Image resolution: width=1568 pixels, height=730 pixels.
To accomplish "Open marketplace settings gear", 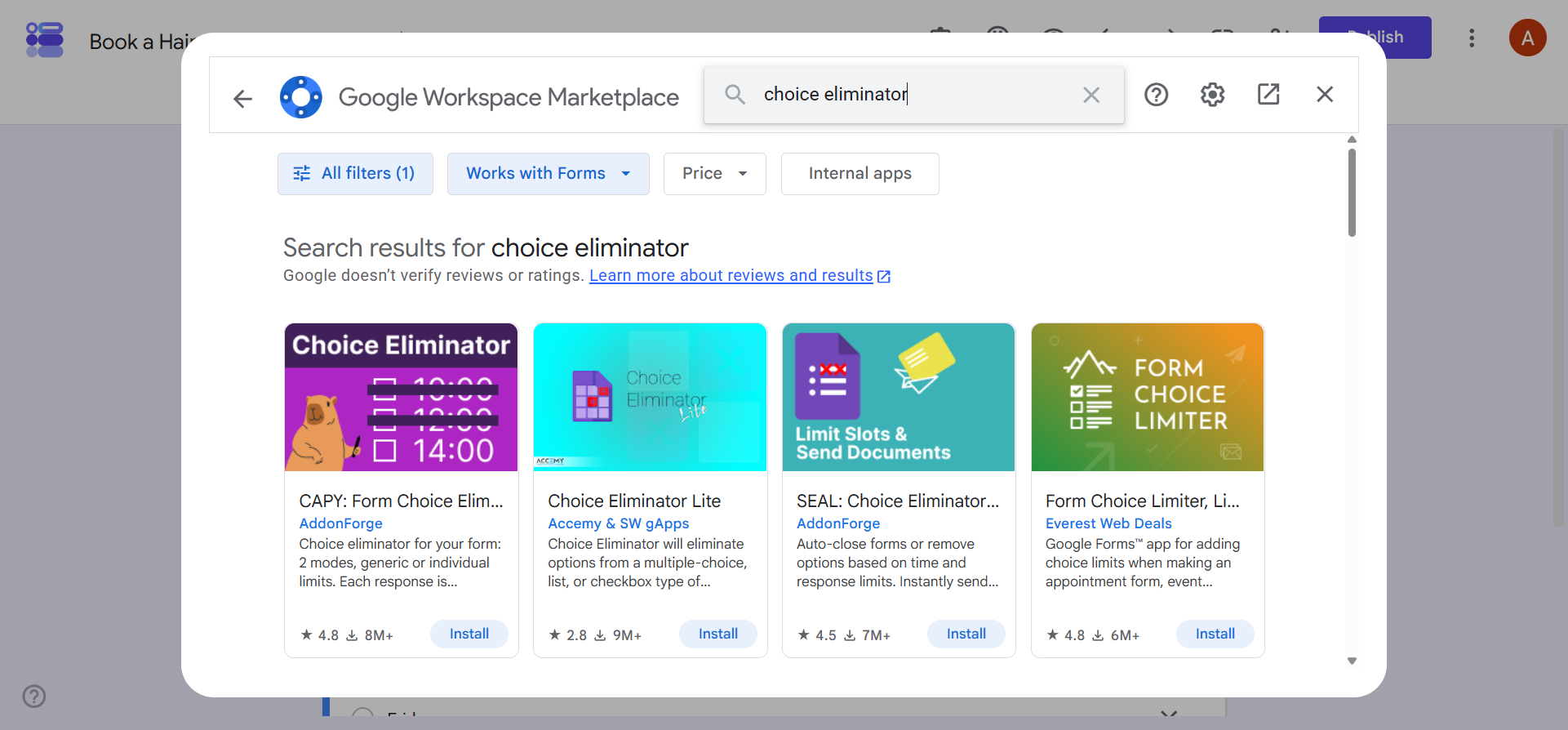I will point(1212,95).
